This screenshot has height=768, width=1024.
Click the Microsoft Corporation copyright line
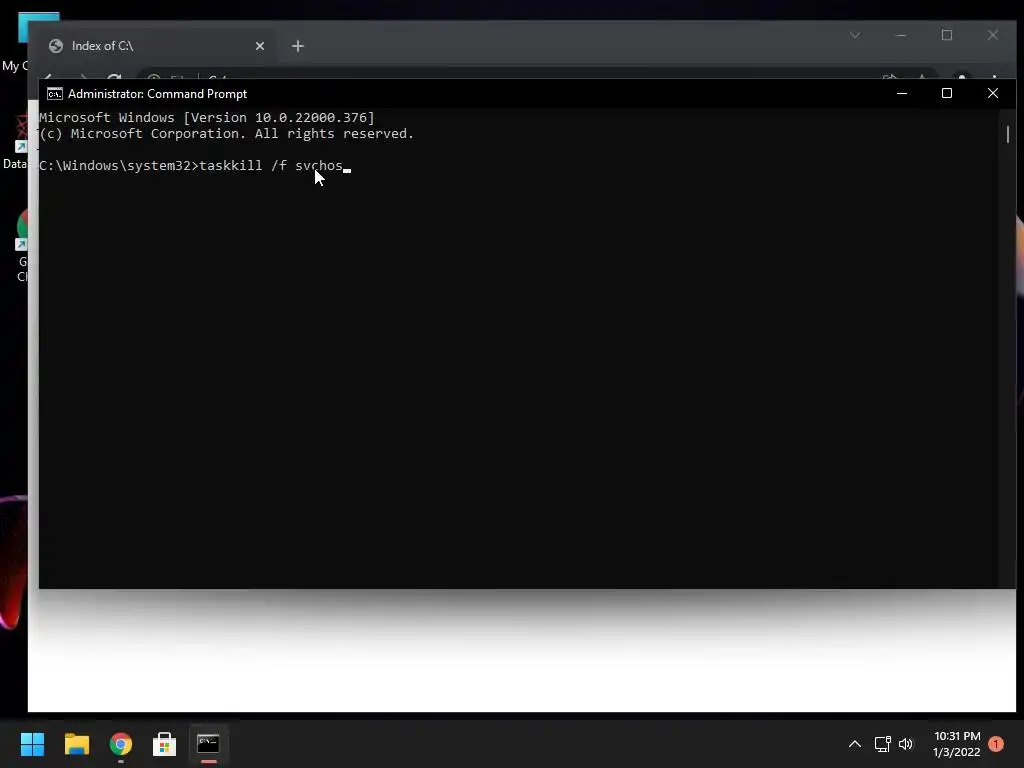click(x=227, y=134)
